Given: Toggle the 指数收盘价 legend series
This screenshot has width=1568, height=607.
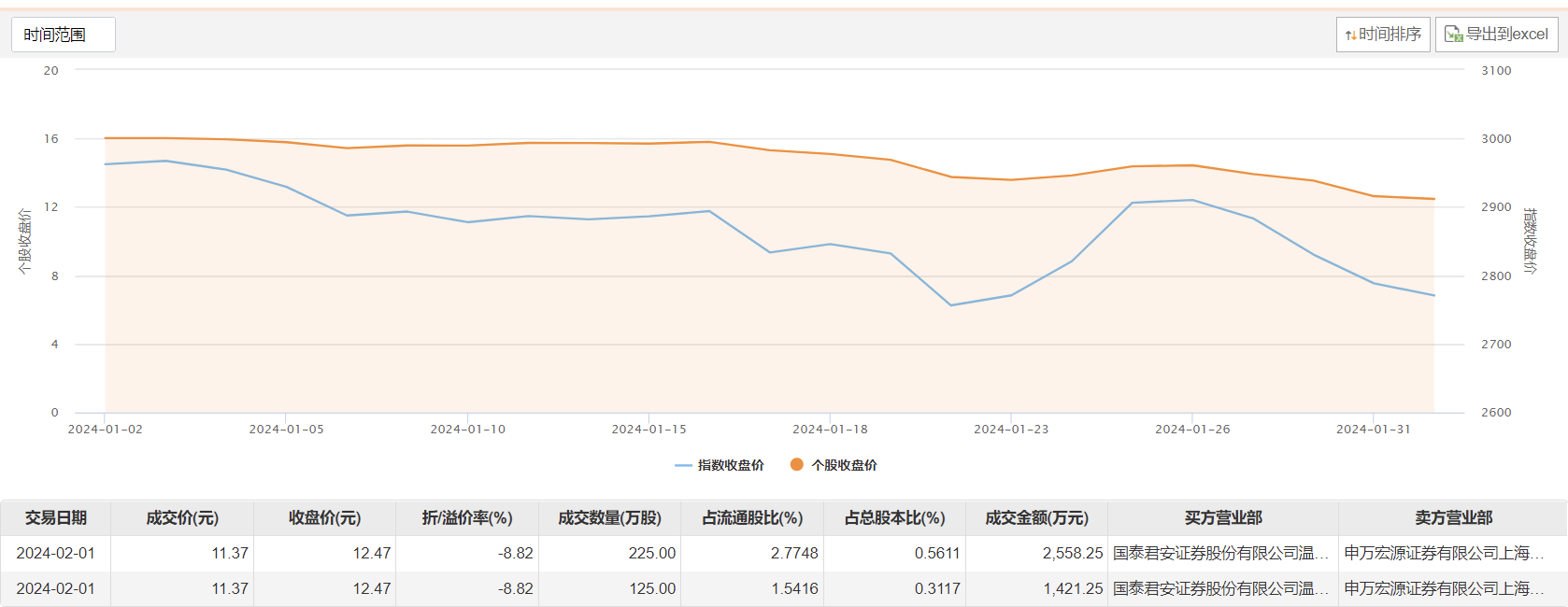Looking at the screenshot, I should tap(719, 465).
